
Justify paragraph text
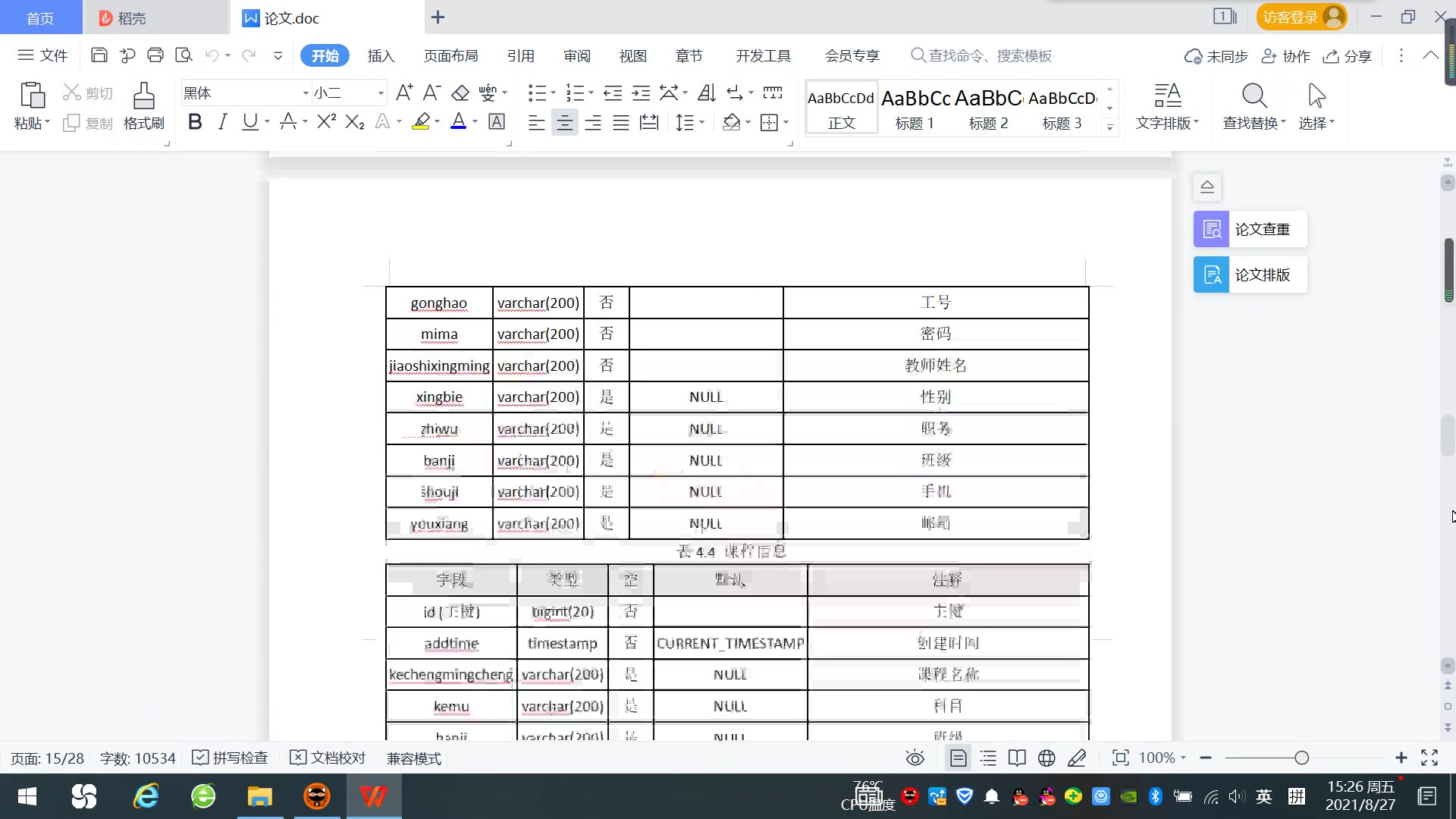click(x=621, y=122)
